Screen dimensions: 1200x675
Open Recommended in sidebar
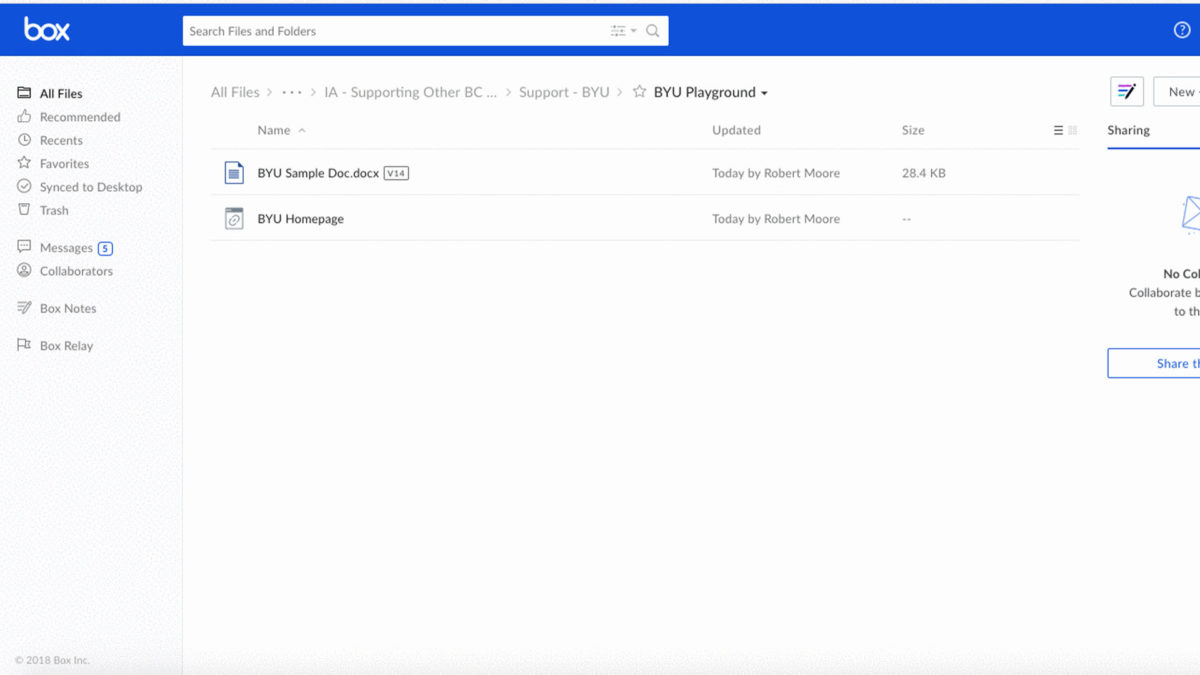pos(80,117)
